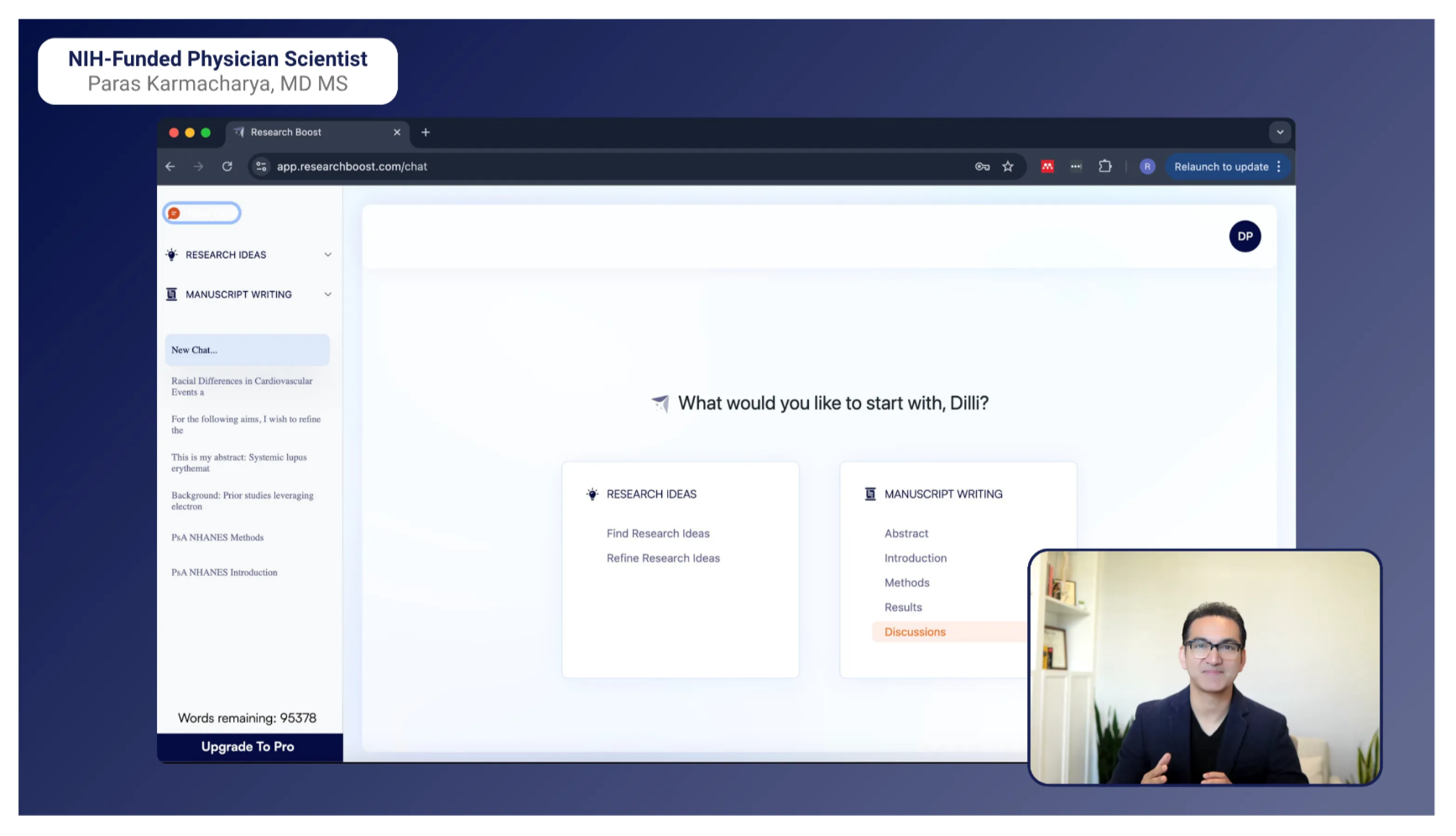Viewport: 1456px width, 836px height.
Task: Click the Research Ideas lightbulb icon on card
Action: coord(592,494)
